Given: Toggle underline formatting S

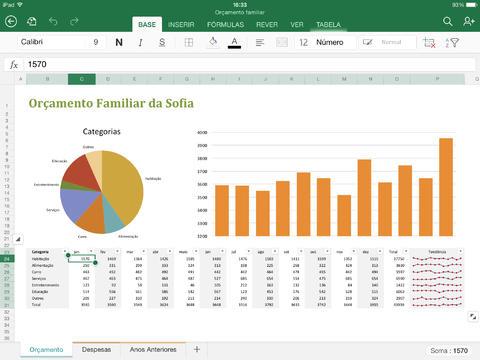Looking at the screenshot, I should 162,42.
